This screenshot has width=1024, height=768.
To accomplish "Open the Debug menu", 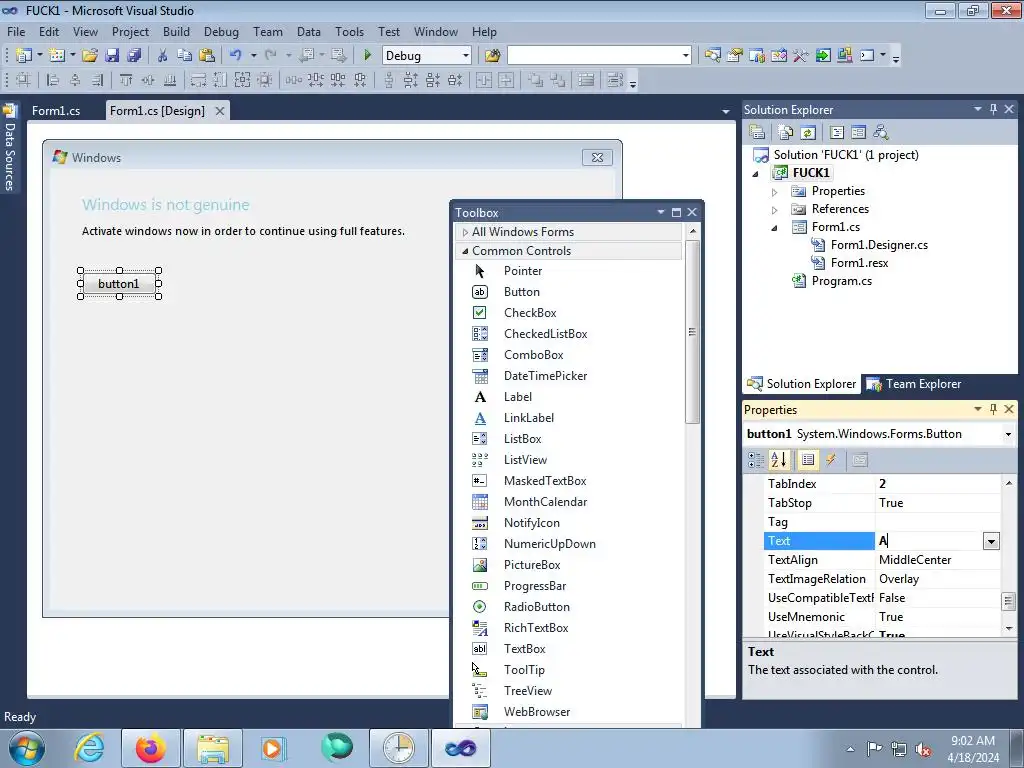I will pos(221,31).
